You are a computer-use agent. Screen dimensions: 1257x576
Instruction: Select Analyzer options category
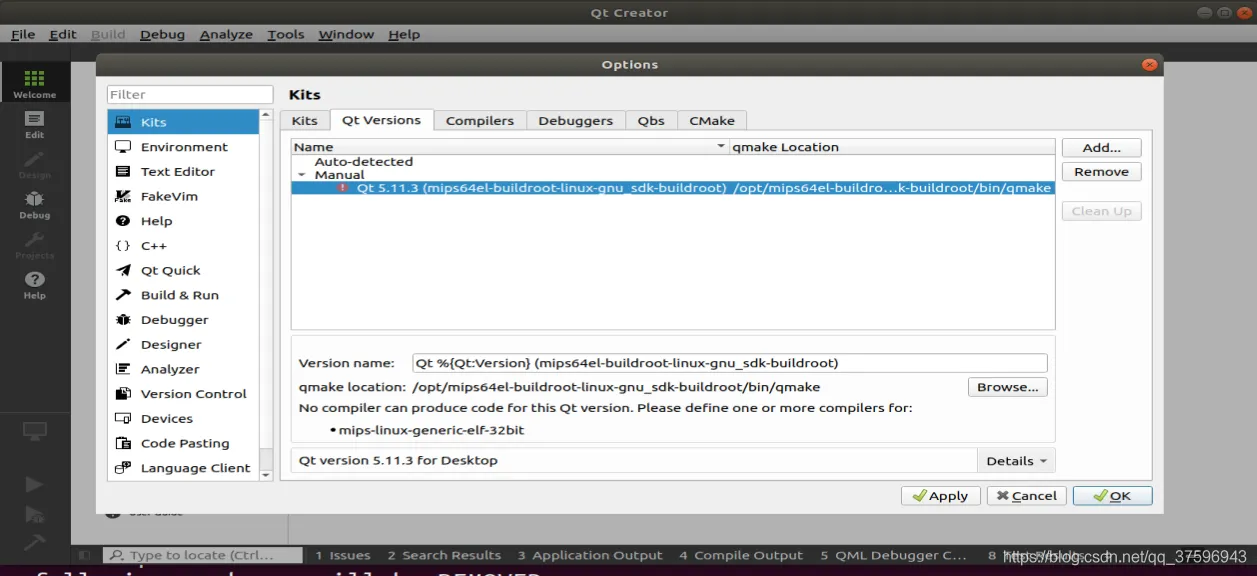tap(183, 369)
